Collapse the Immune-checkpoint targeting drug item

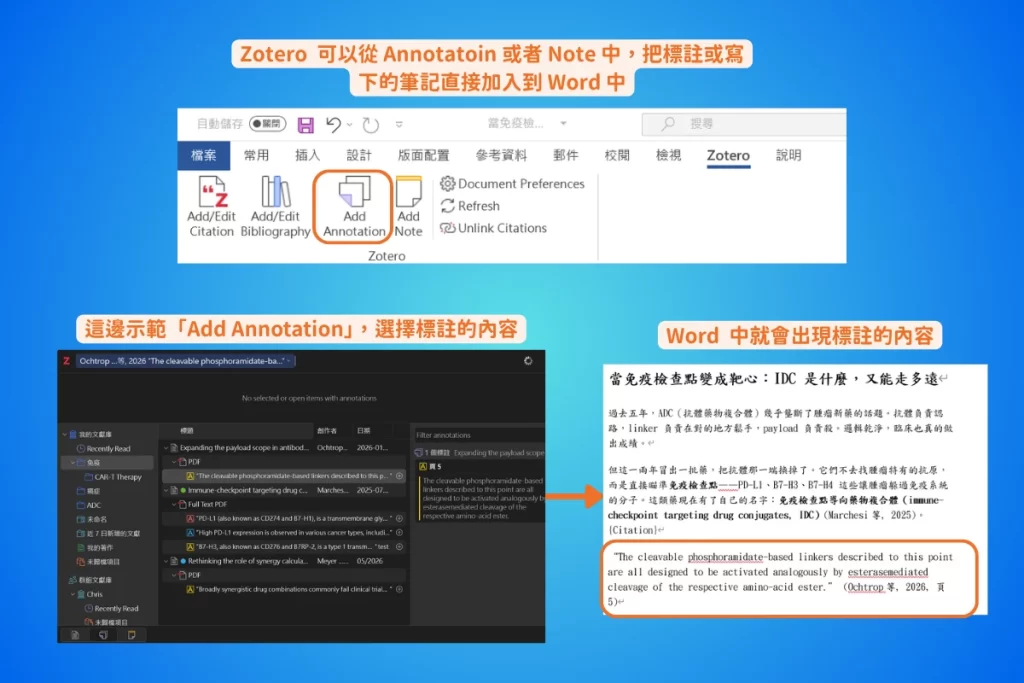tap(166, 490)
